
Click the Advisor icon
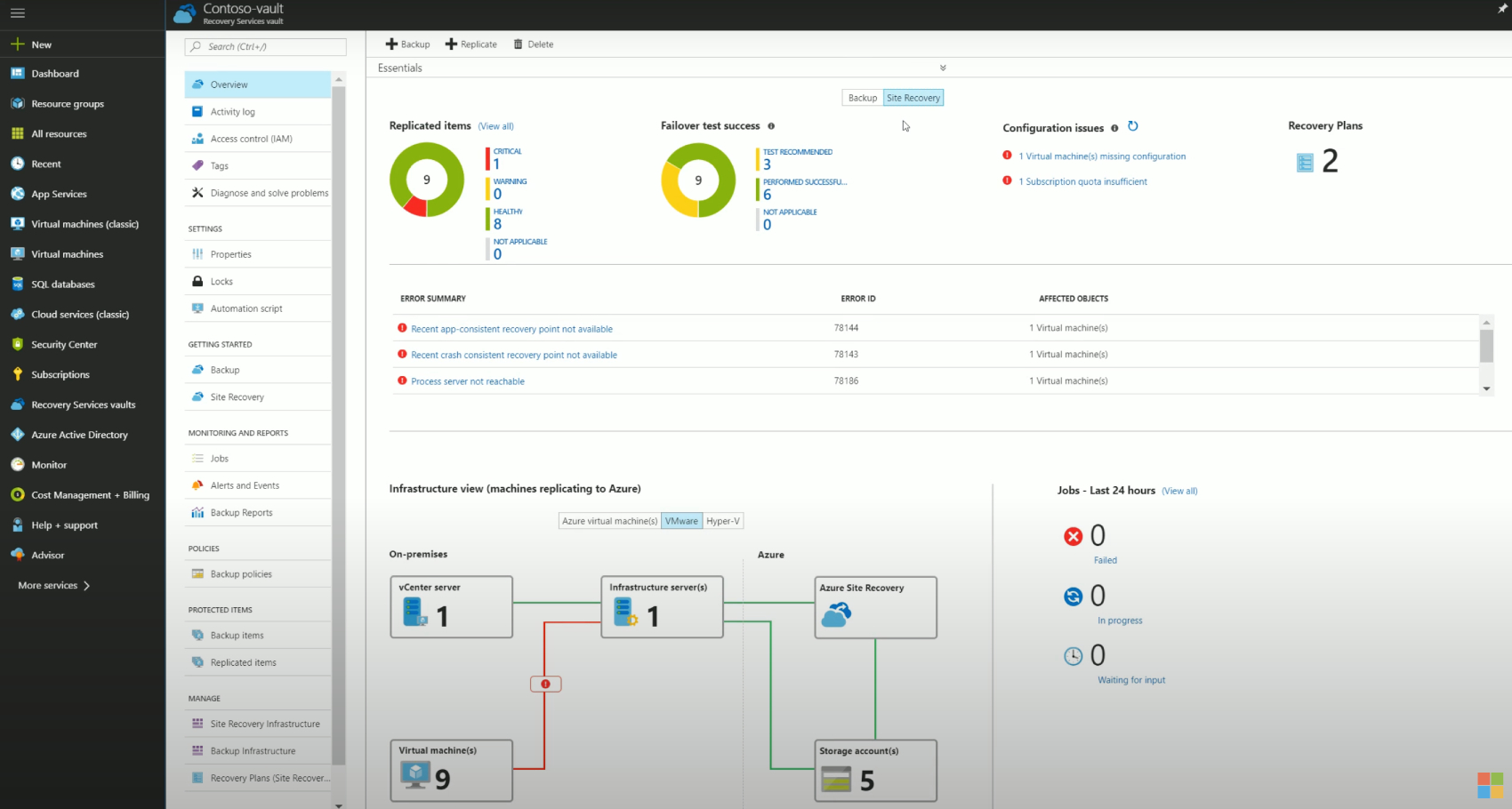[x=17, y=555]
